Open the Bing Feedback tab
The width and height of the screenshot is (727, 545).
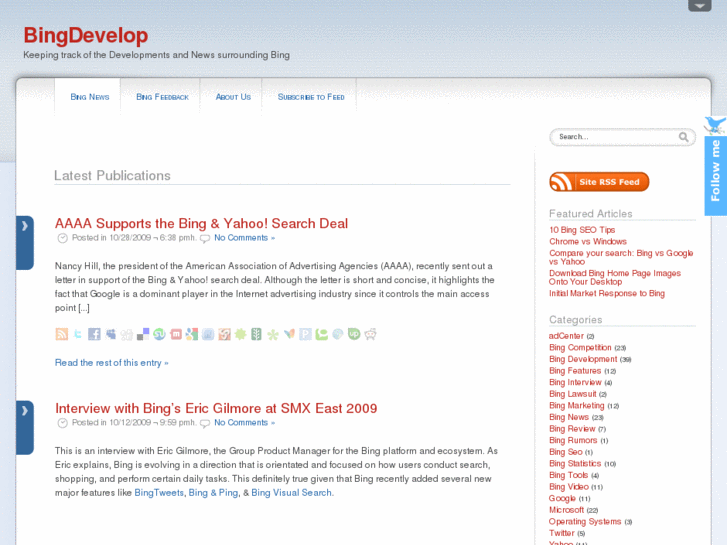tap(162, 97)
